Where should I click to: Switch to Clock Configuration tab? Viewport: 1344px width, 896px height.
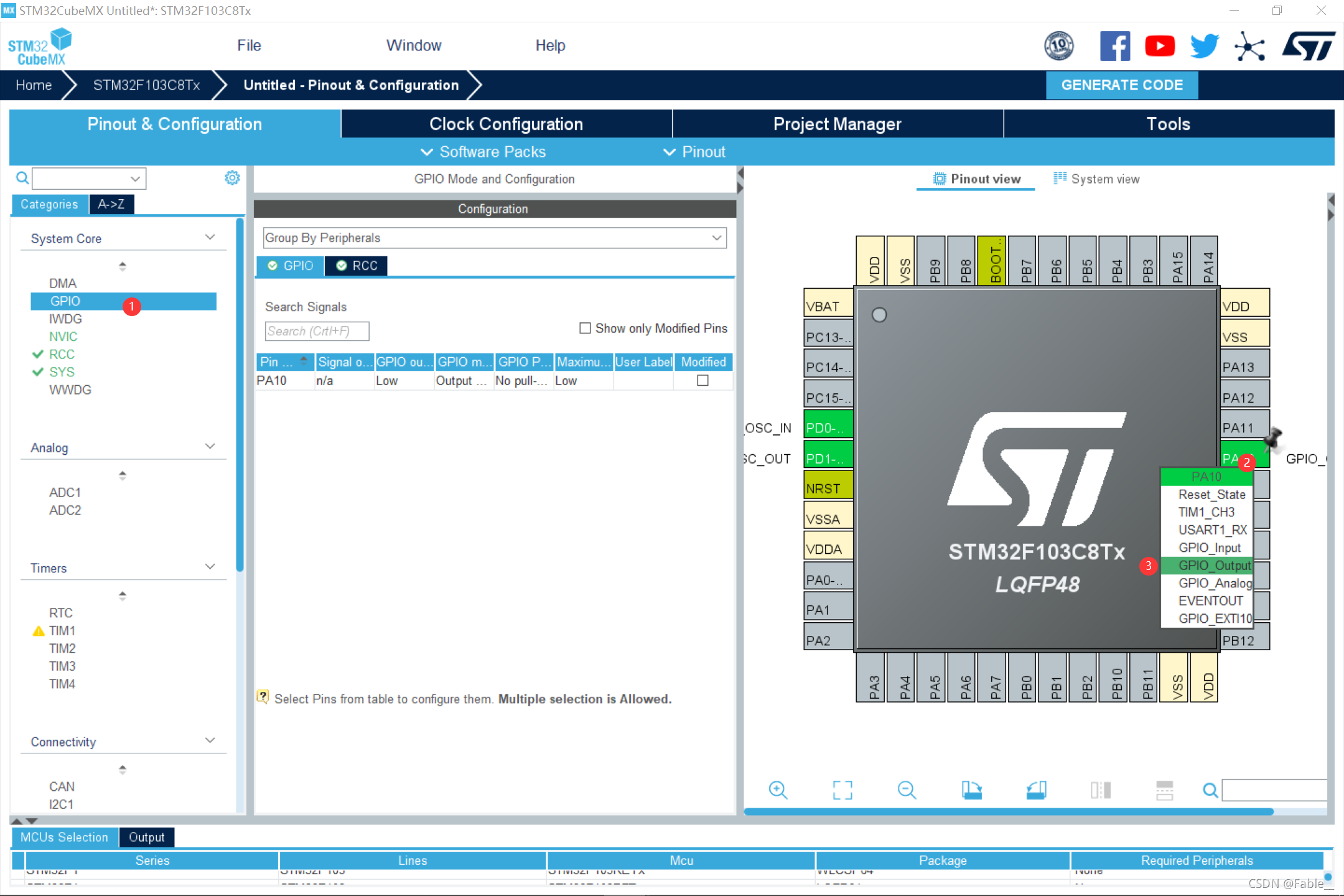[507, 124]
